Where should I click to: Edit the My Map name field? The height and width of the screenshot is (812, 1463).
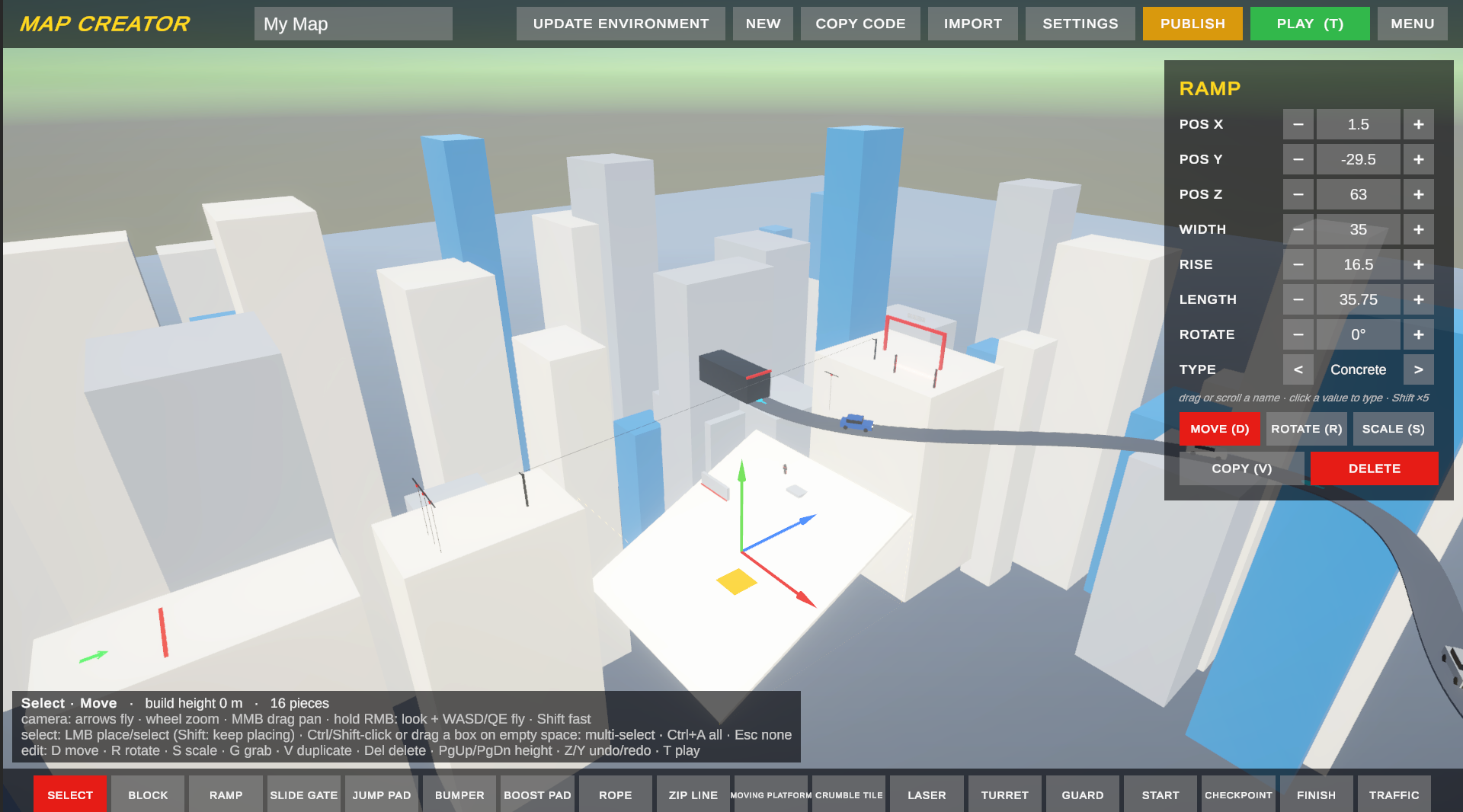pos(354,24)
